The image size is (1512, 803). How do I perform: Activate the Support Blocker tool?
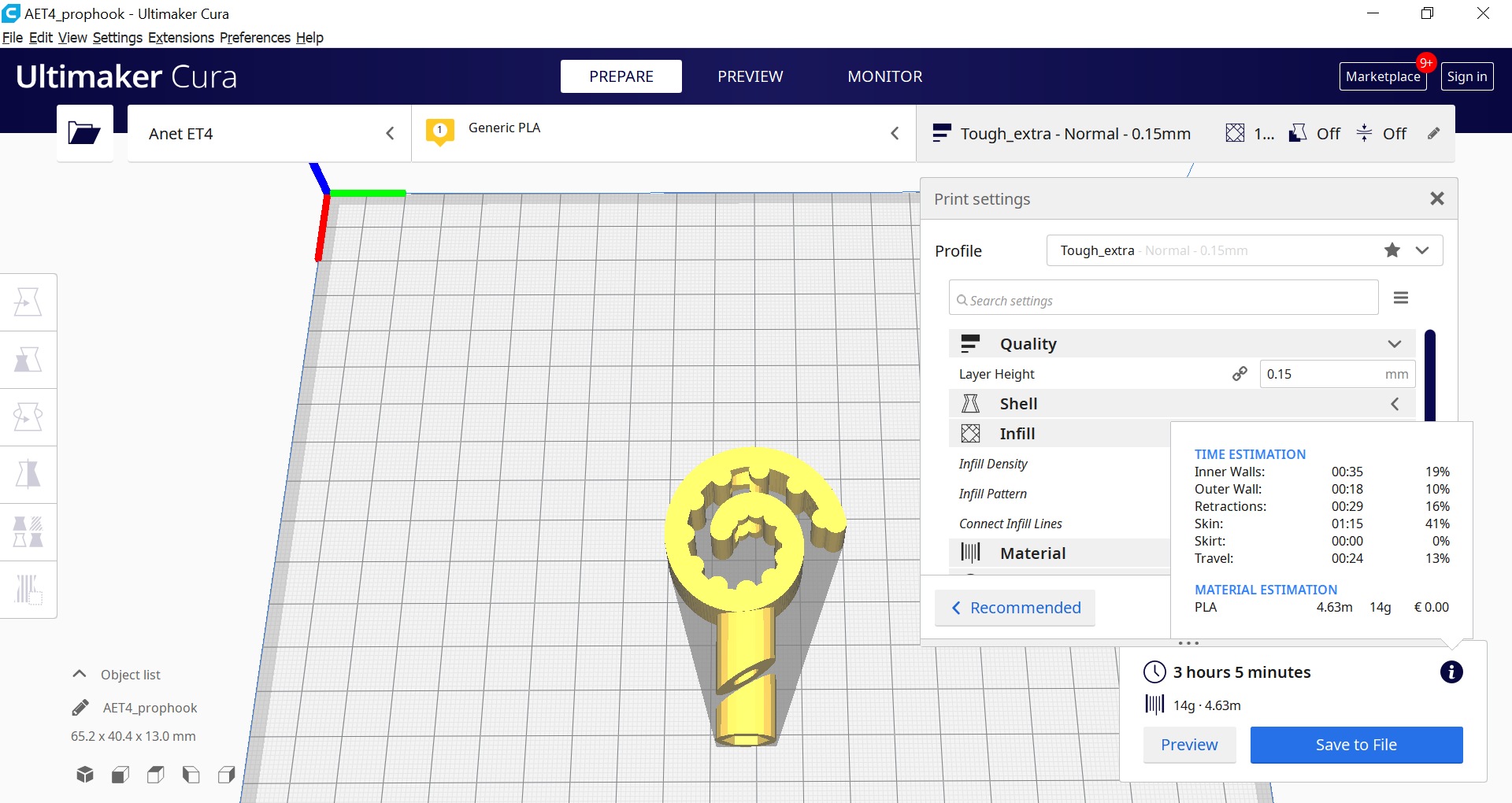point(28,589)
